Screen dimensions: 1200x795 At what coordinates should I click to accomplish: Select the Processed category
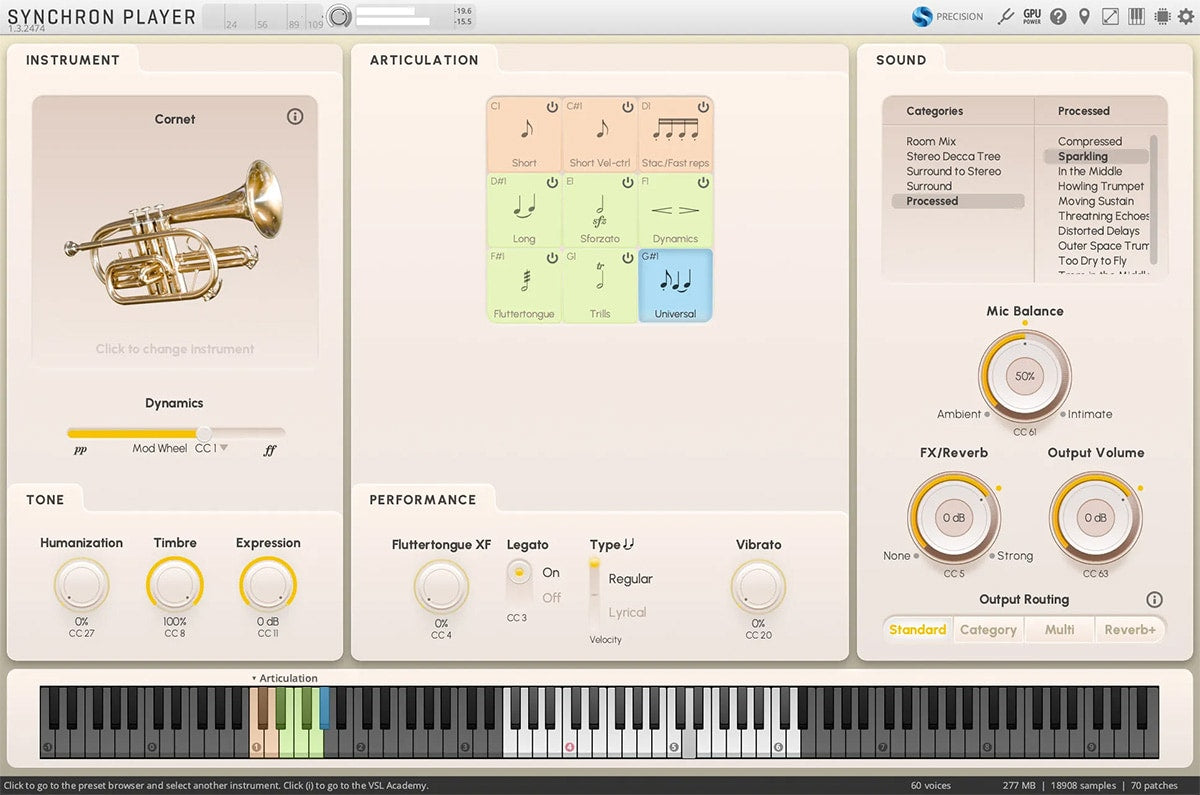pos(958,201)
